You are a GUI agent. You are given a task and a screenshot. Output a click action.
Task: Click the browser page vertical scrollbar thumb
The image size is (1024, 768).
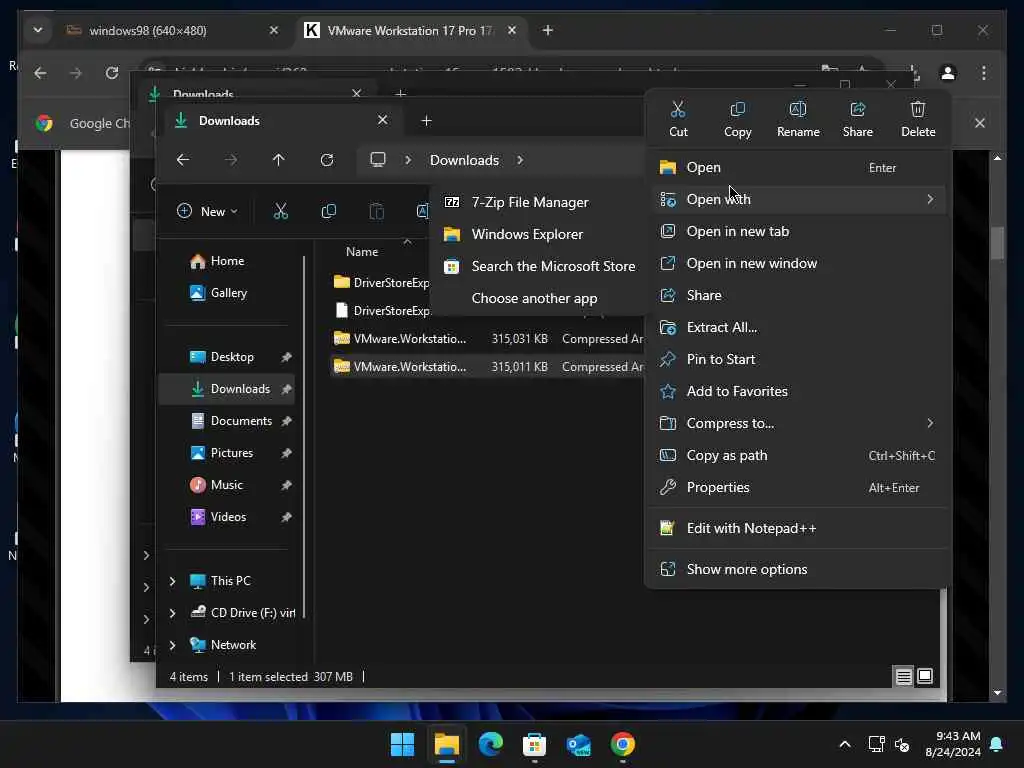[997, 243]
